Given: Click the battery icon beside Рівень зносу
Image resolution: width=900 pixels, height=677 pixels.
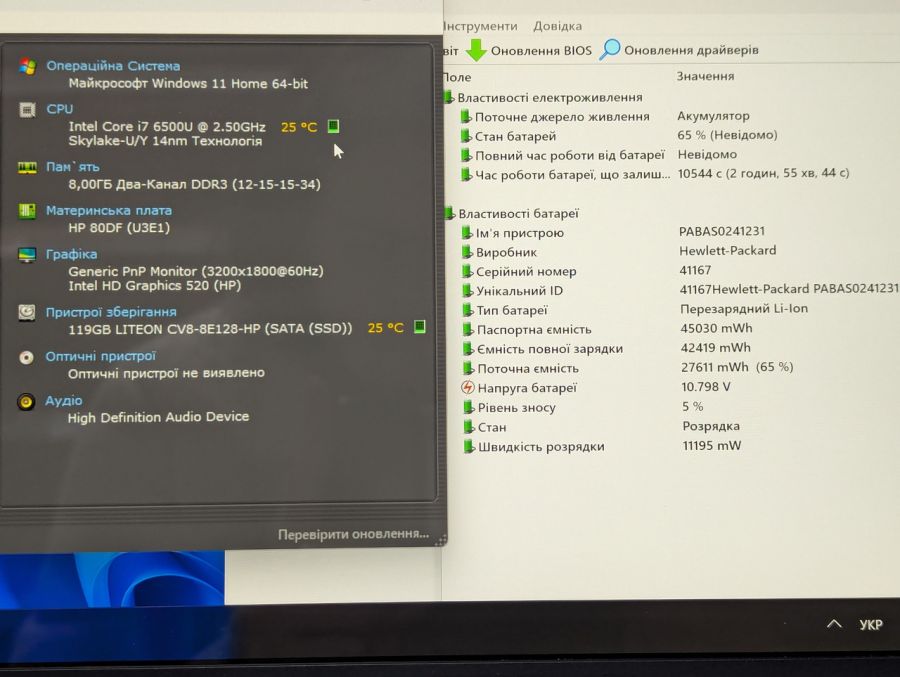Looking at the screenshot, I should [468, 407].
